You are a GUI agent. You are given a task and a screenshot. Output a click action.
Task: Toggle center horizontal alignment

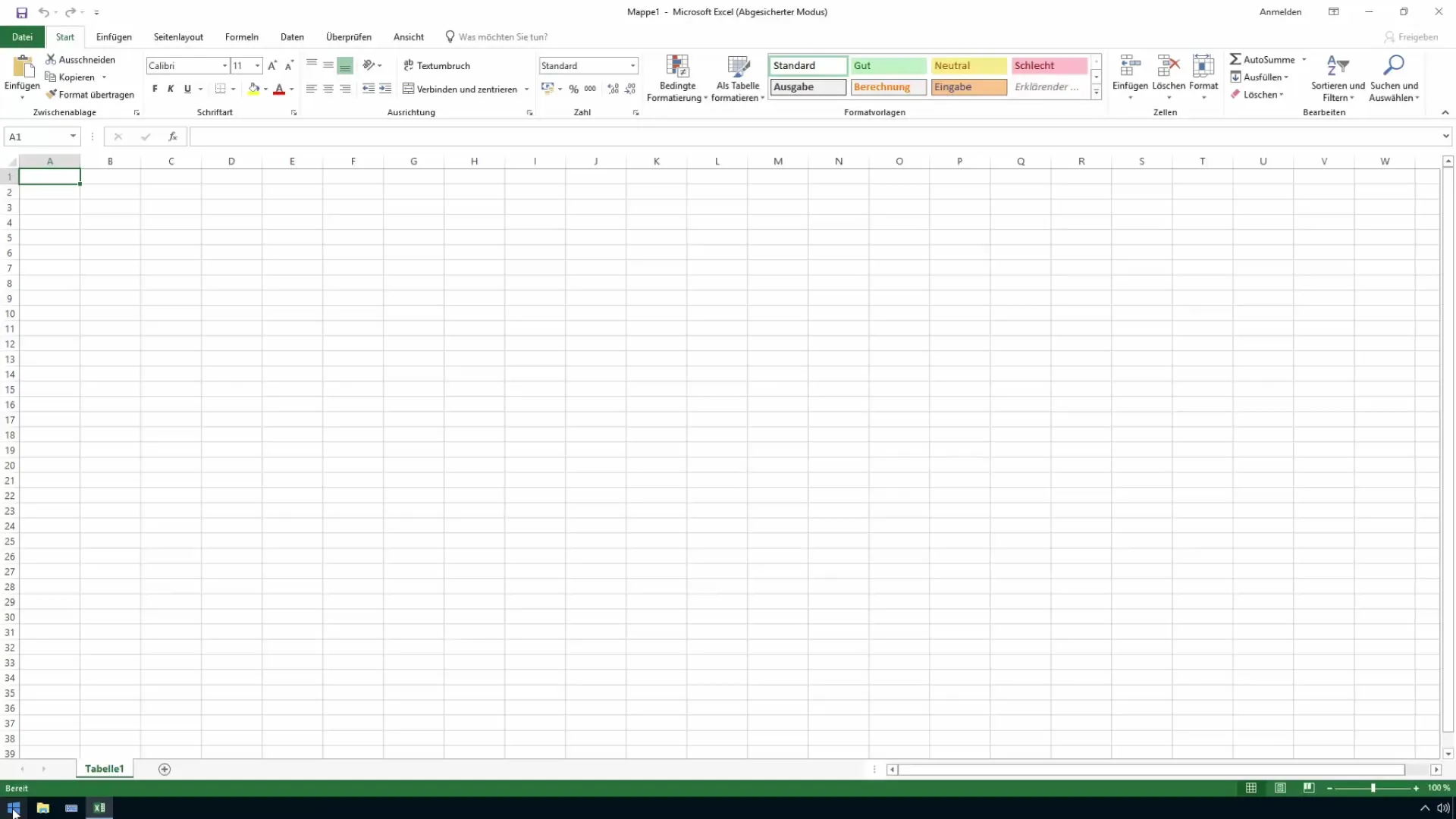(328, 89)
